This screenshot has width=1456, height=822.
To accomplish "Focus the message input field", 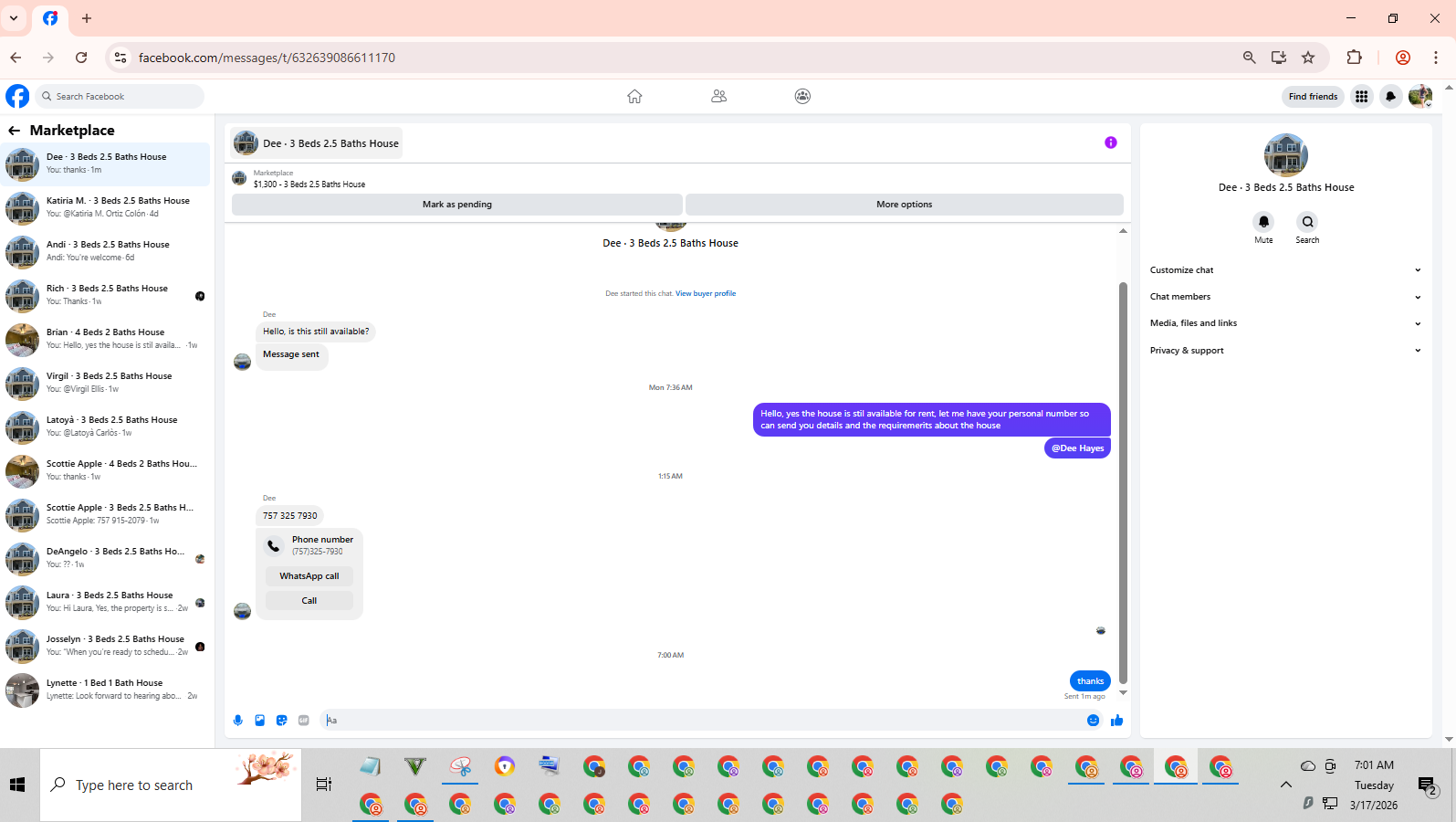I will click(703, 721).
